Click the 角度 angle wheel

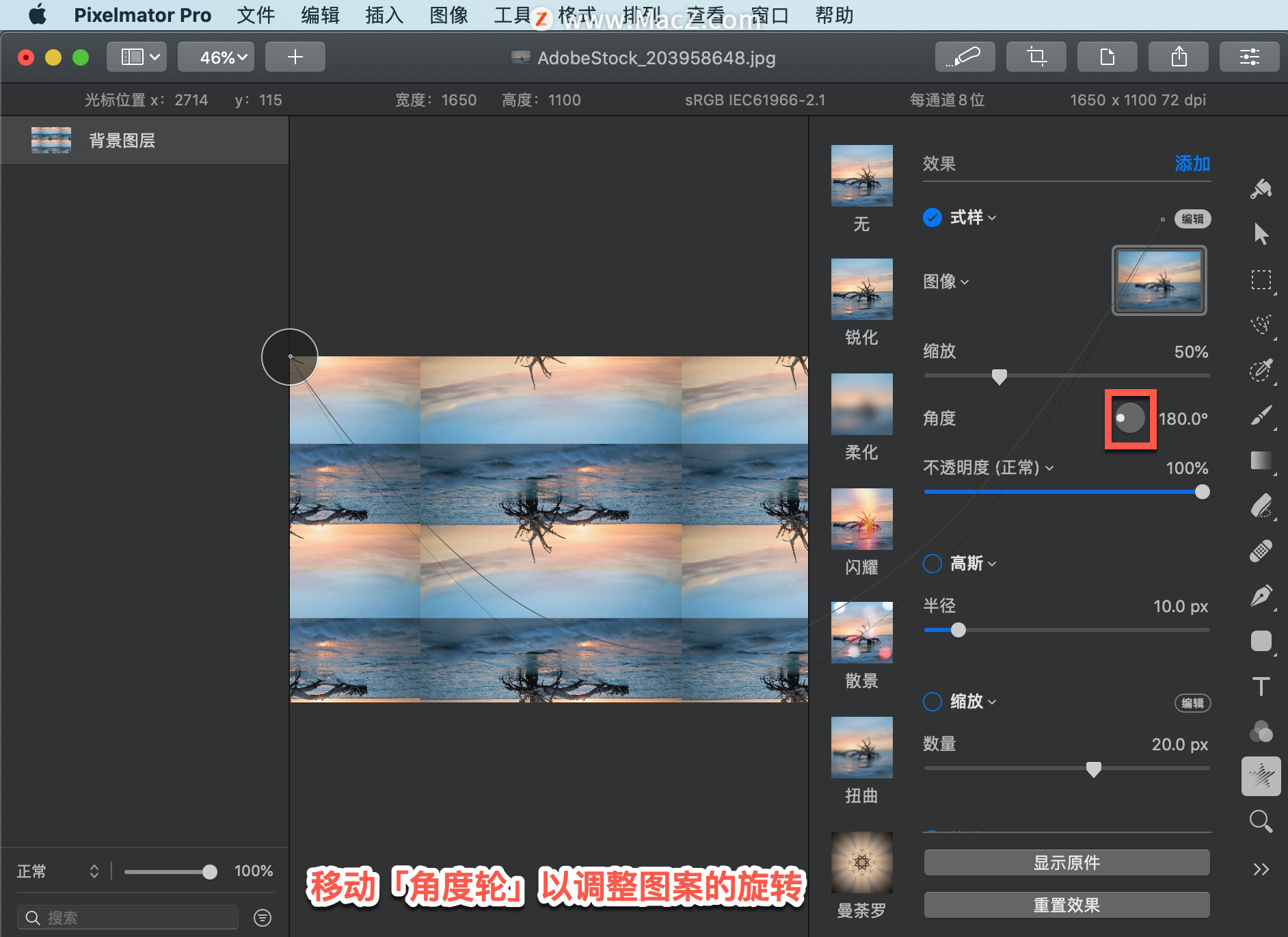[x=1129, y=418]
